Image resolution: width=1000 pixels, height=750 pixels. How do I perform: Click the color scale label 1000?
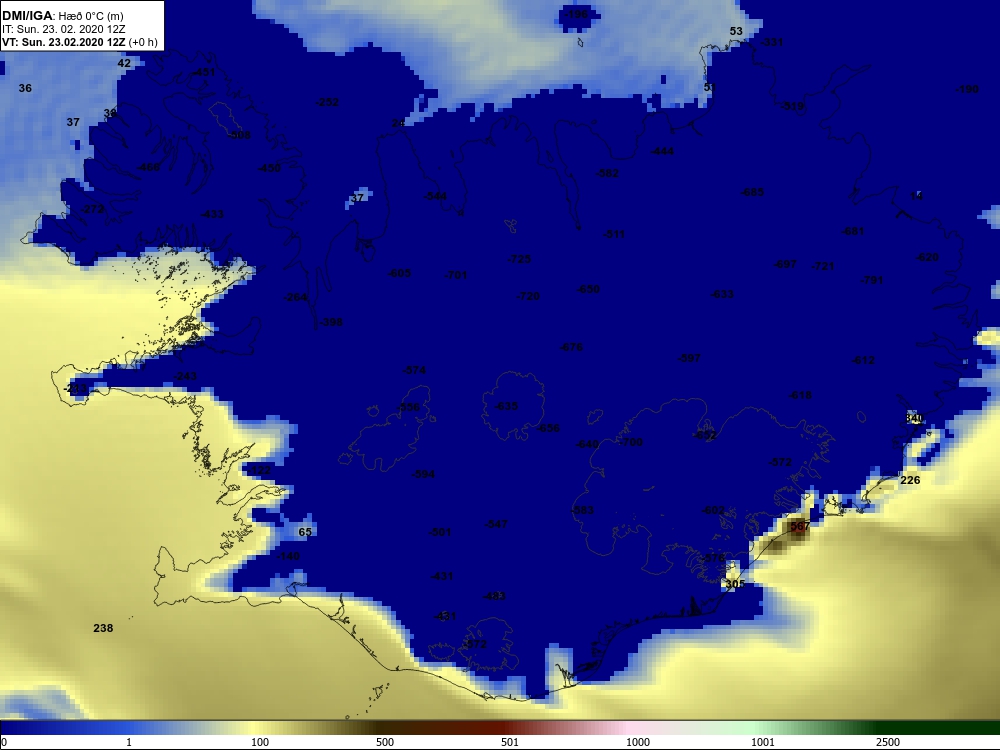[638, 742]
